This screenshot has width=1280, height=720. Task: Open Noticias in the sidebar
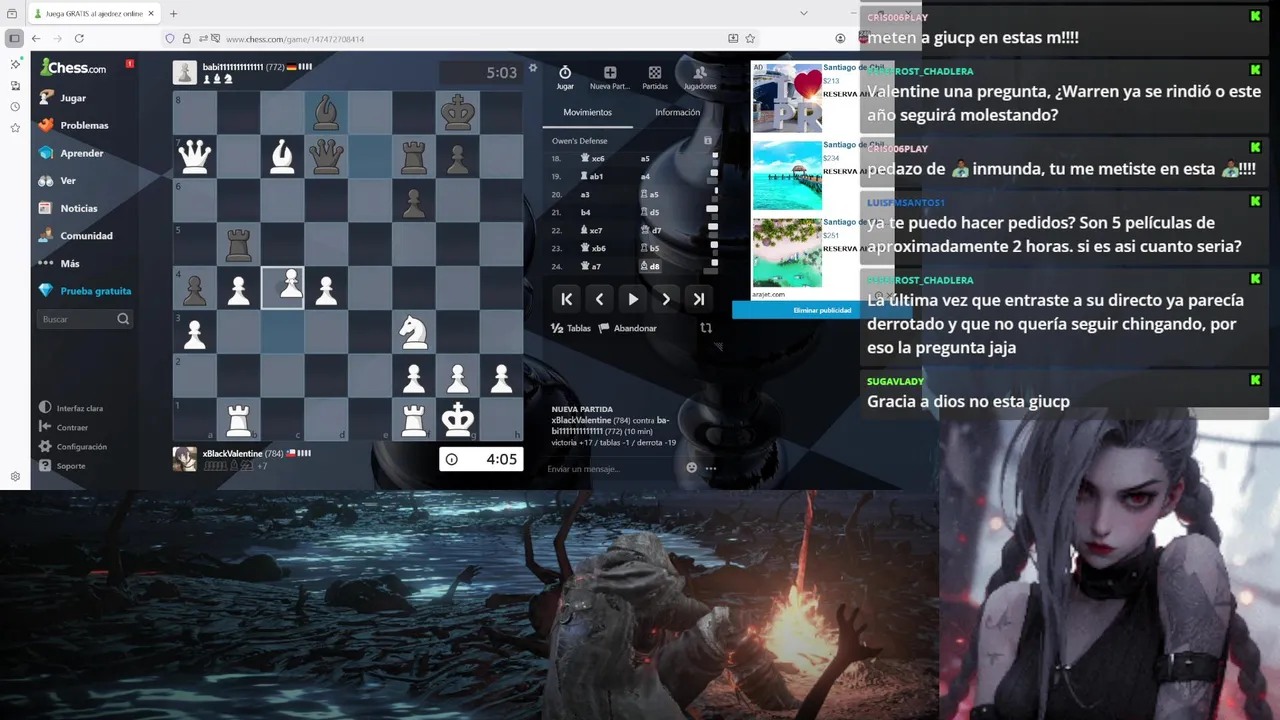pos(68,208)
